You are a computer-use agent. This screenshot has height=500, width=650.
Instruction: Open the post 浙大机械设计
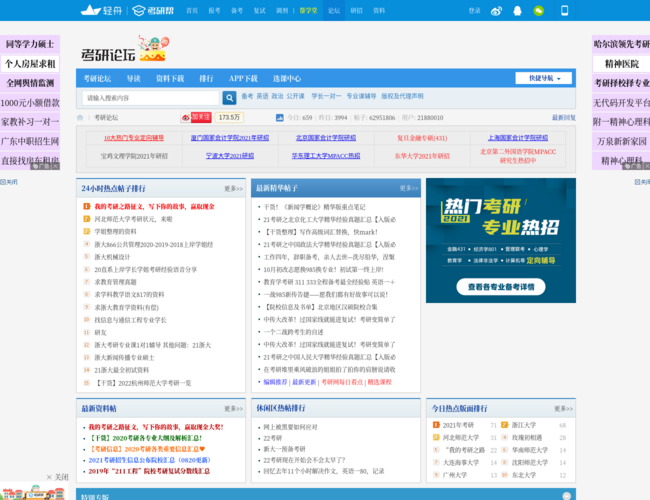point(112,257)
